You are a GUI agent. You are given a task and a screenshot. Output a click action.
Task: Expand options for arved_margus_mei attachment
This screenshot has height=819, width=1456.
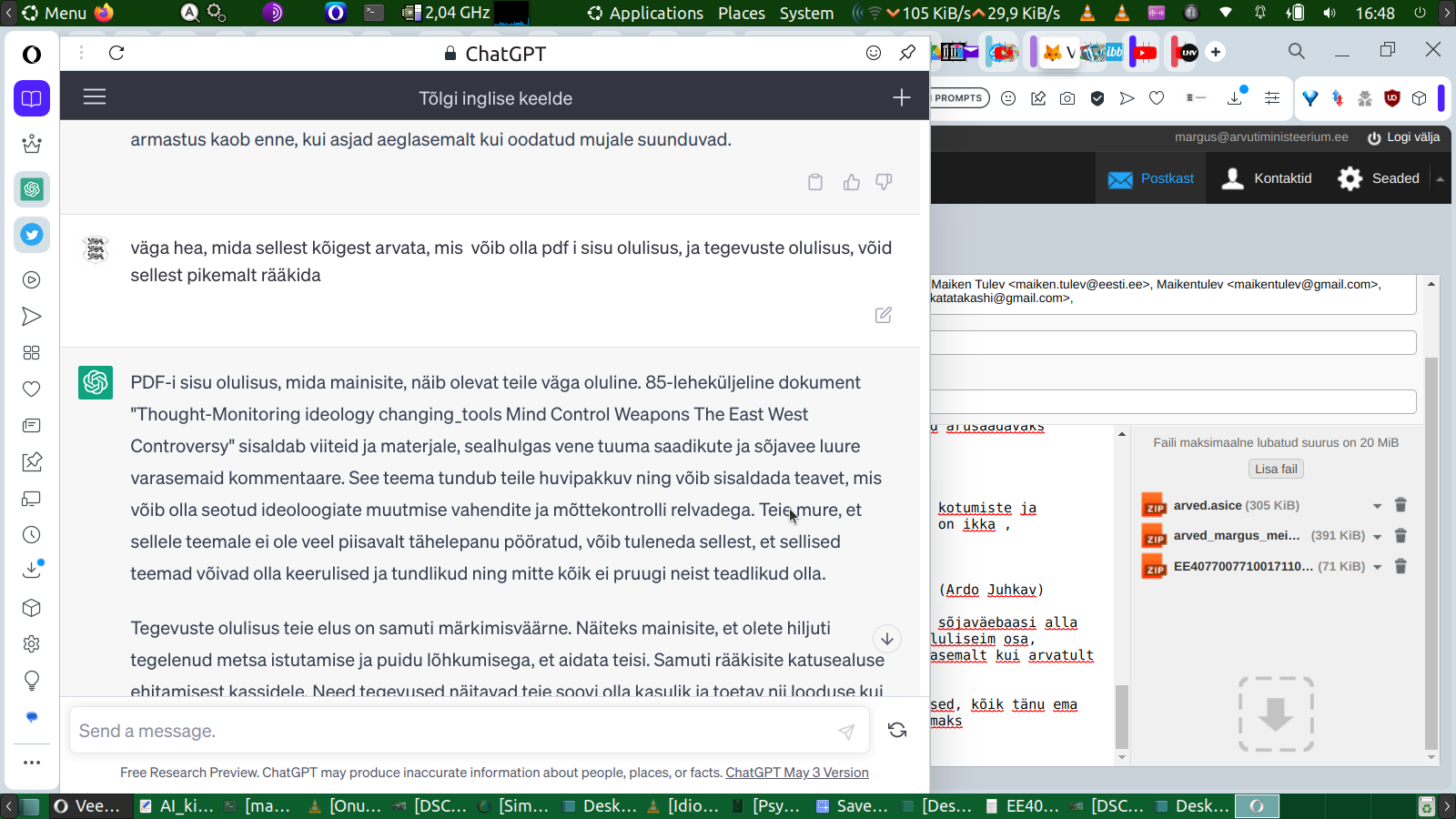pyautogui.click(x=1377, y=537)
